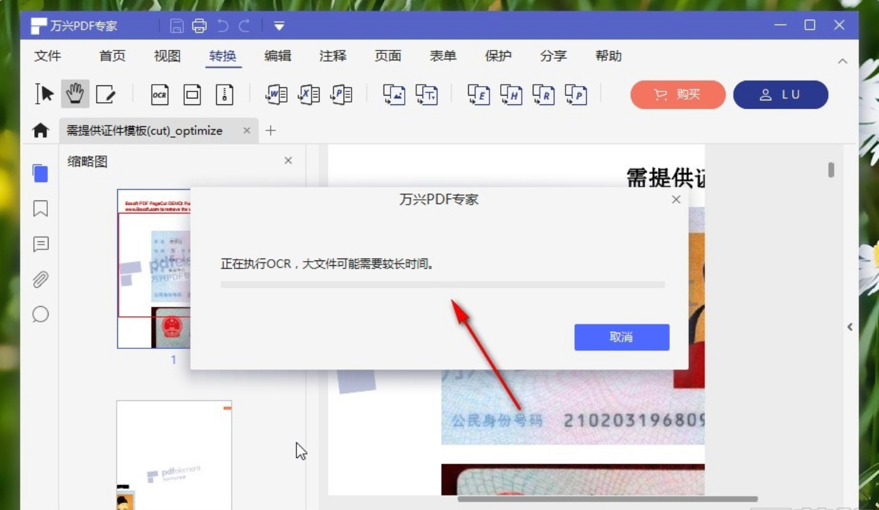This screenshot has width=879, height=510.
Task: Open the 文件 menu
Action: click(x=48, y=56)
